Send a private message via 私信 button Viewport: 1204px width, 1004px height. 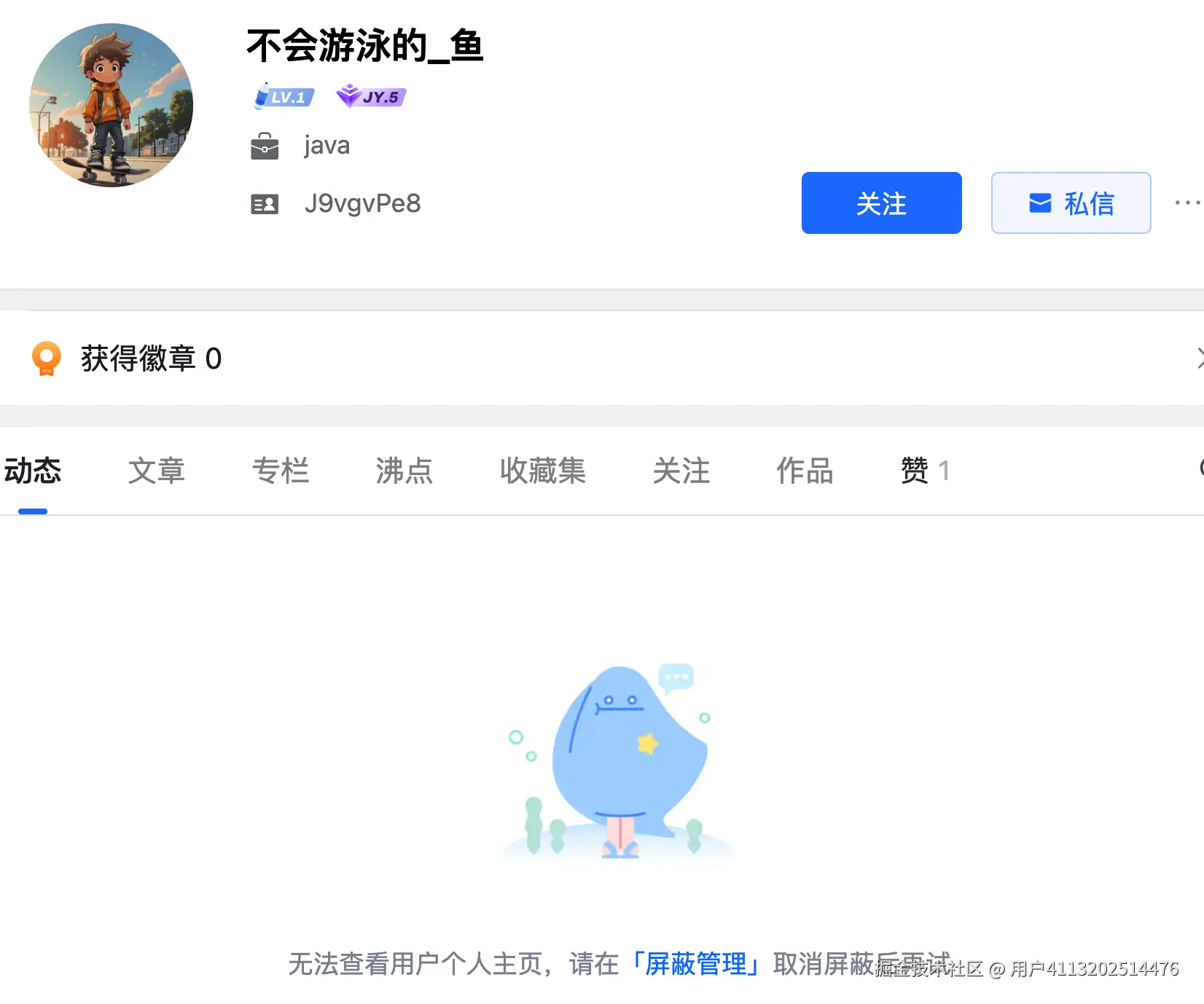1071,203
